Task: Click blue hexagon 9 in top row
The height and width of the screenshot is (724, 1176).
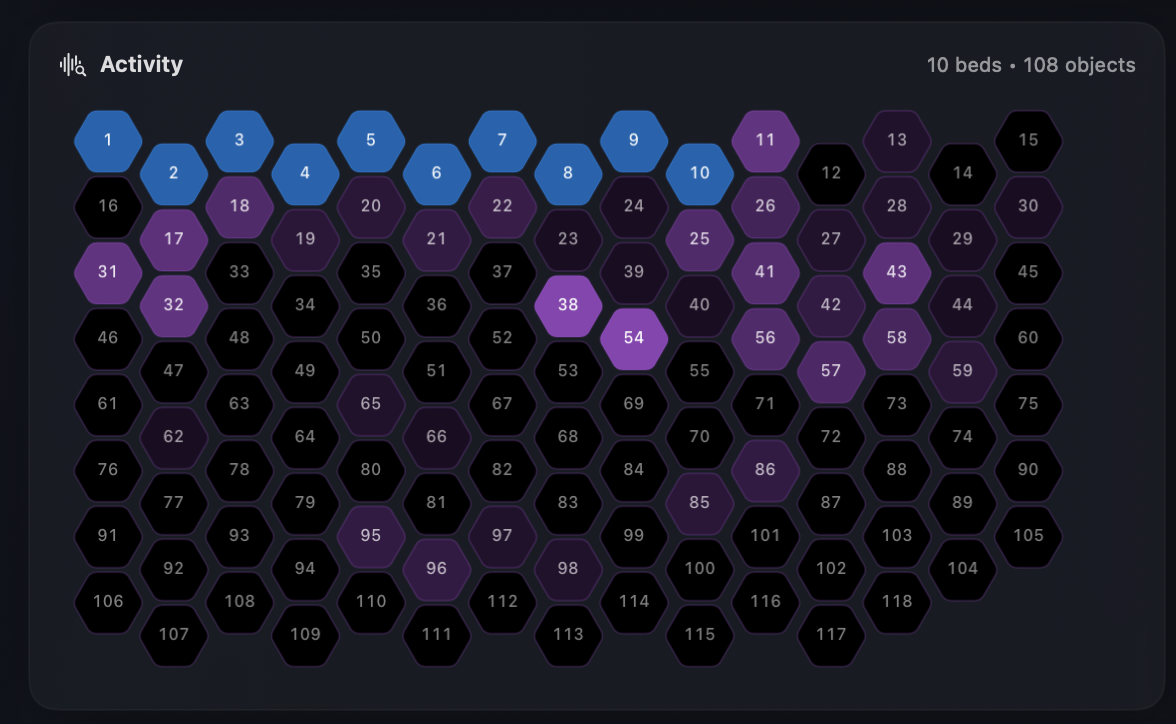Action: pyautogui.click(x=634, y=140)
